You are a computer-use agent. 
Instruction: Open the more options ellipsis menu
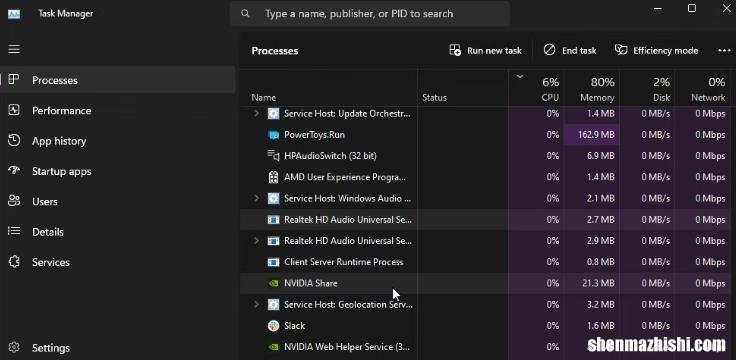click(x=724, y=51)
